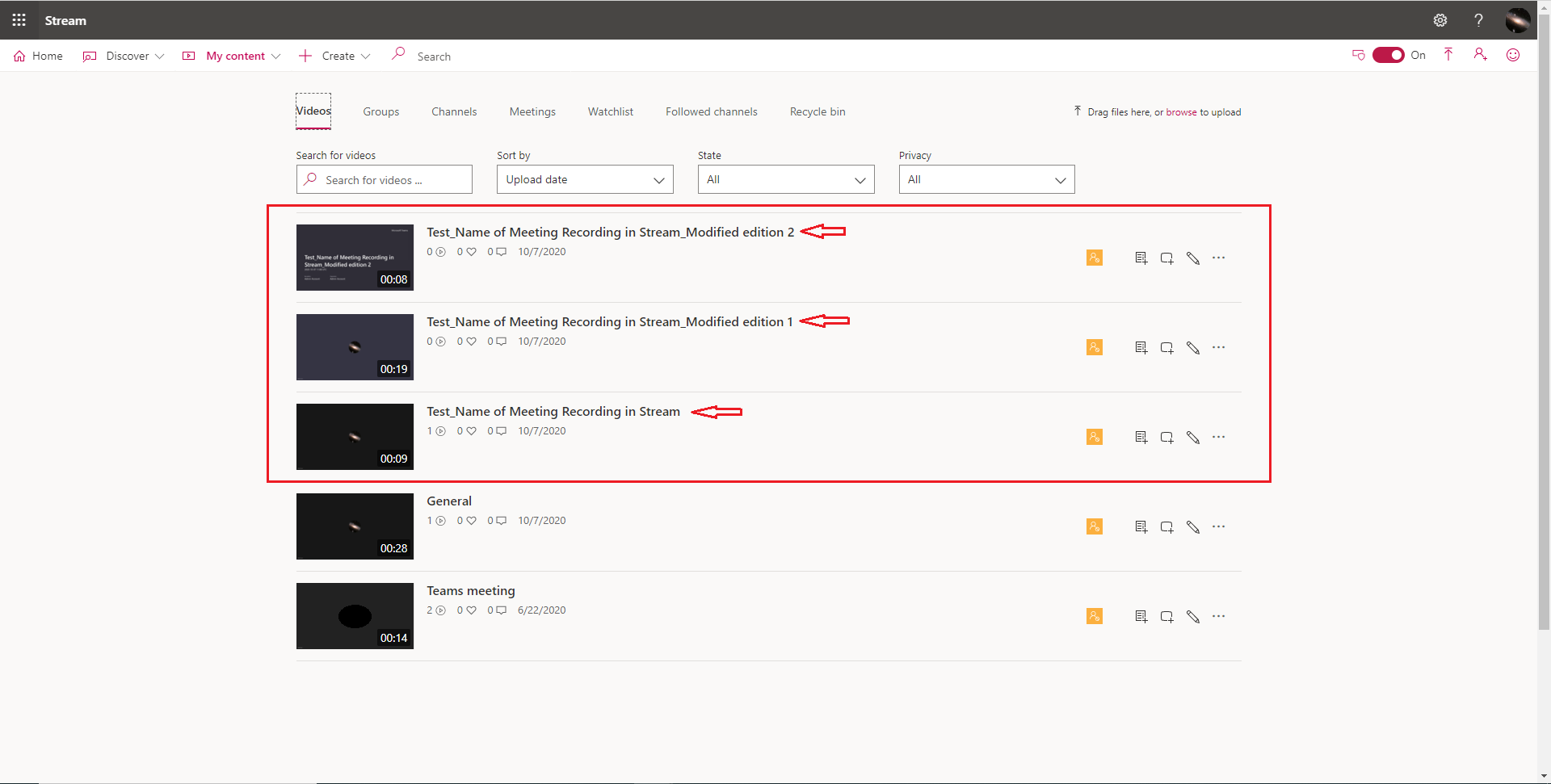Click the invite people icon
Screen dimensions: 1551x784
point(1480,55)
